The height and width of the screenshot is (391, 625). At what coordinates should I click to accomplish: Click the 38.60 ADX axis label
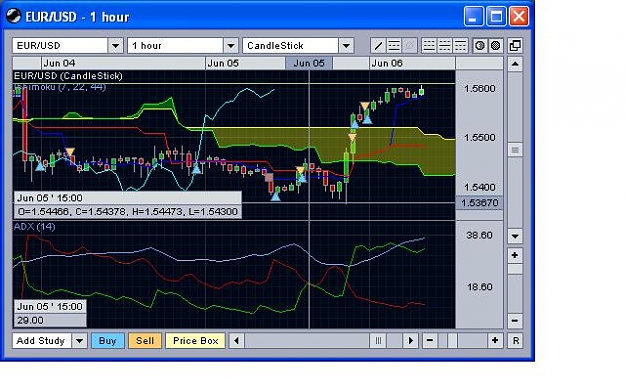point(479,235)
